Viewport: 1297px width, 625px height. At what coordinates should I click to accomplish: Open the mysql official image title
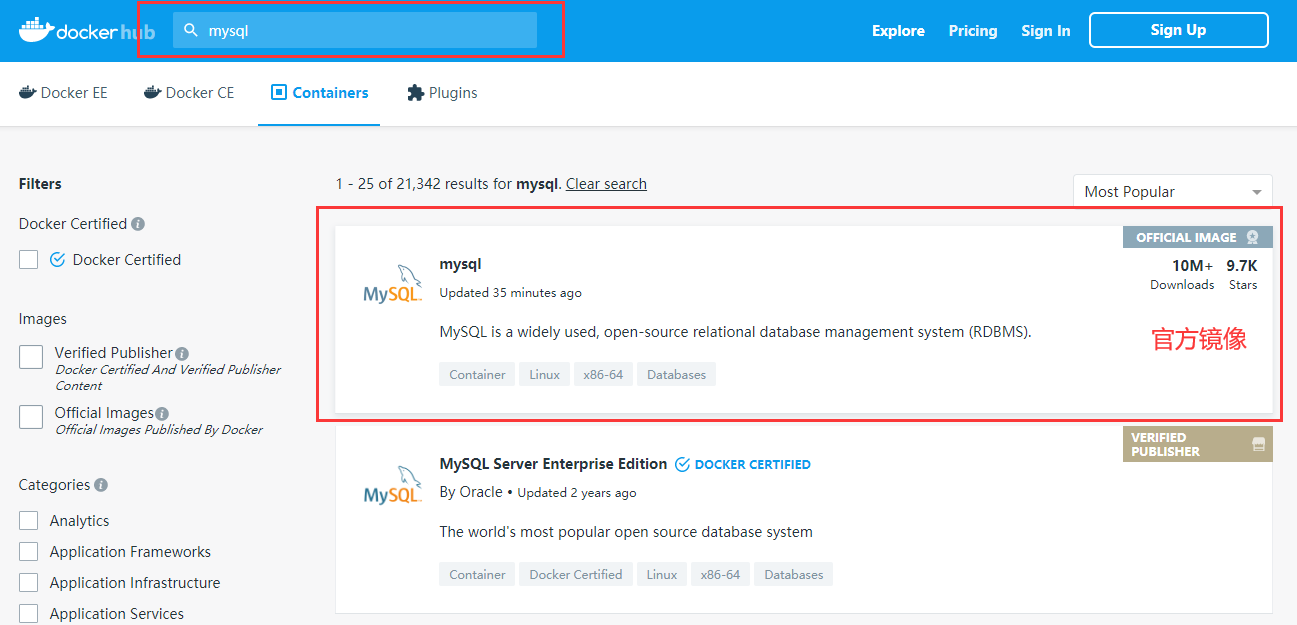pos(461,264)
